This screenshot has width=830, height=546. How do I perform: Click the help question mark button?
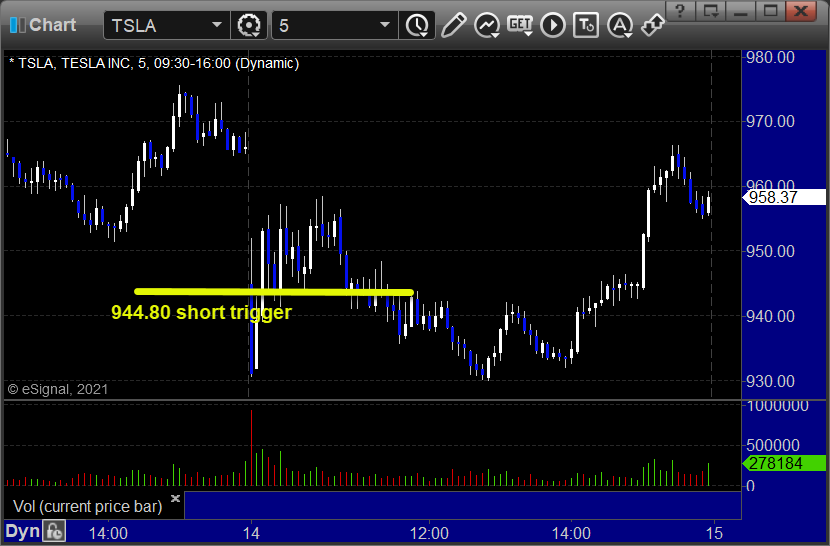point(680,10)
